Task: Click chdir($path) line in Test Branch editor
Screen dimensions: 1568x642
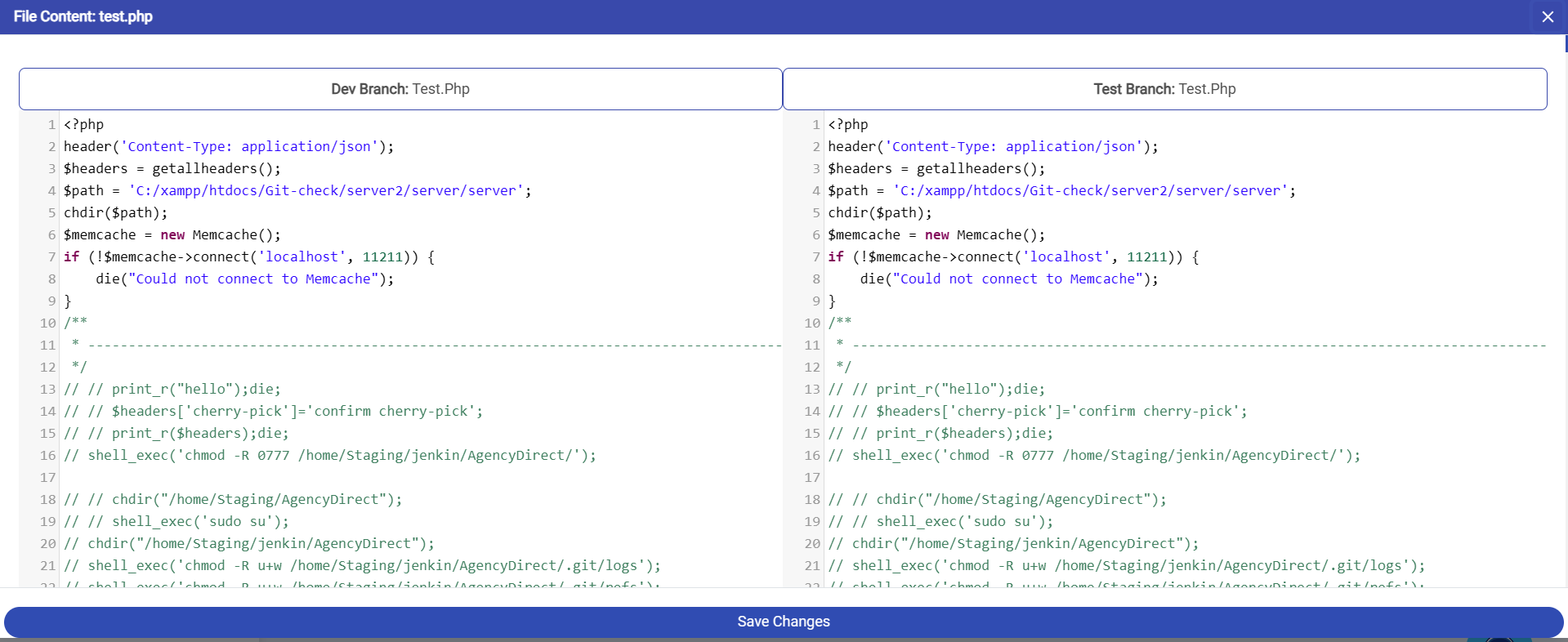Action: click(x=879, y=213)
